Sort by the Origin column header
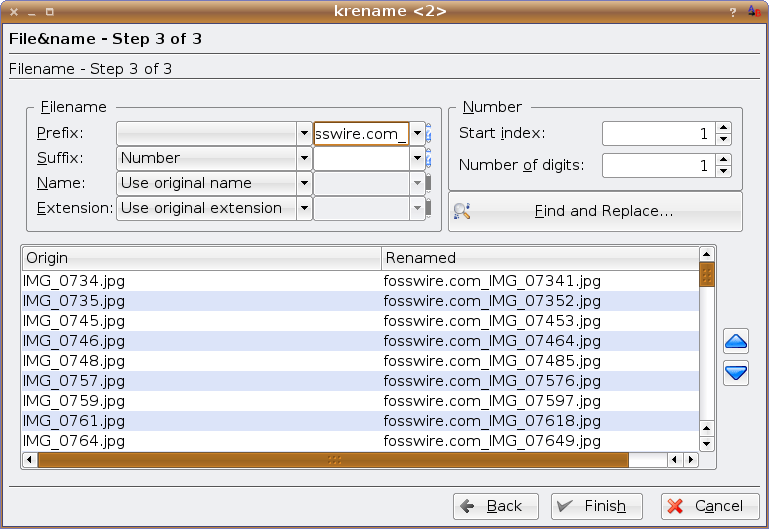This screenshot has width=769, height=529. 202,258
